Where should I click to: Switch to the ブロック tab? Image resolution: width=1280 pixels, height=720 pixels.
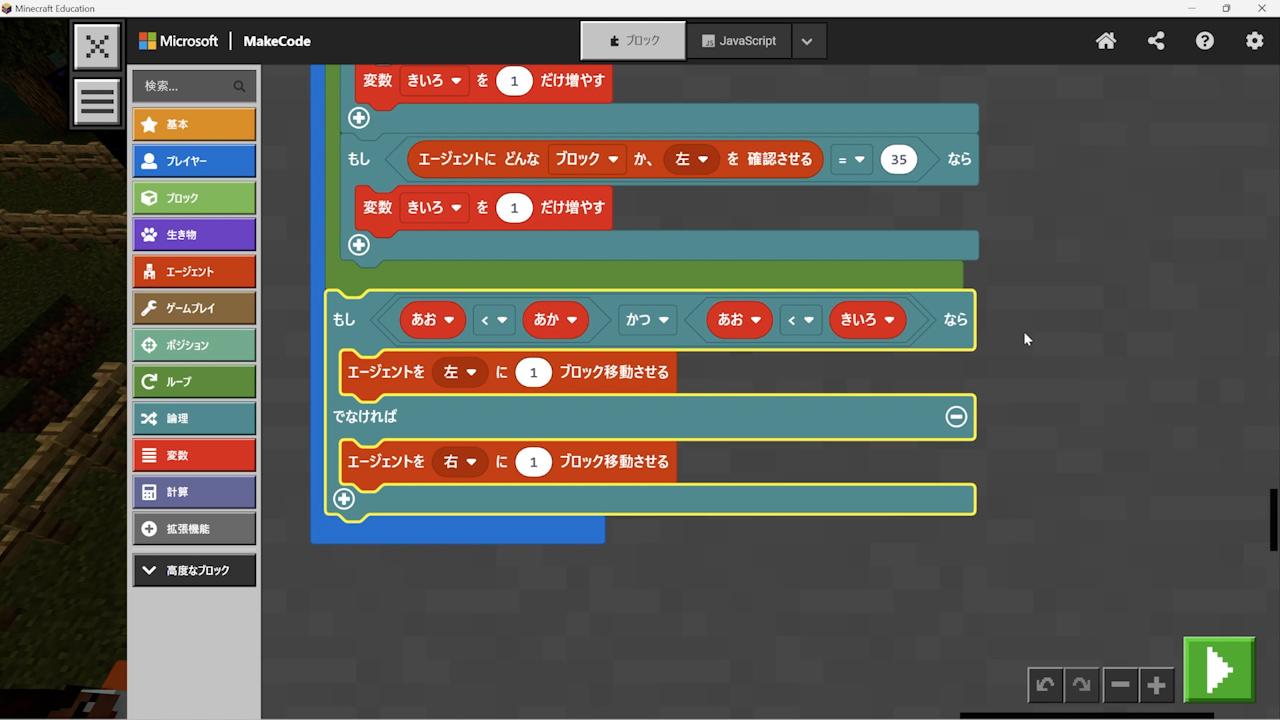click(633, 41)
